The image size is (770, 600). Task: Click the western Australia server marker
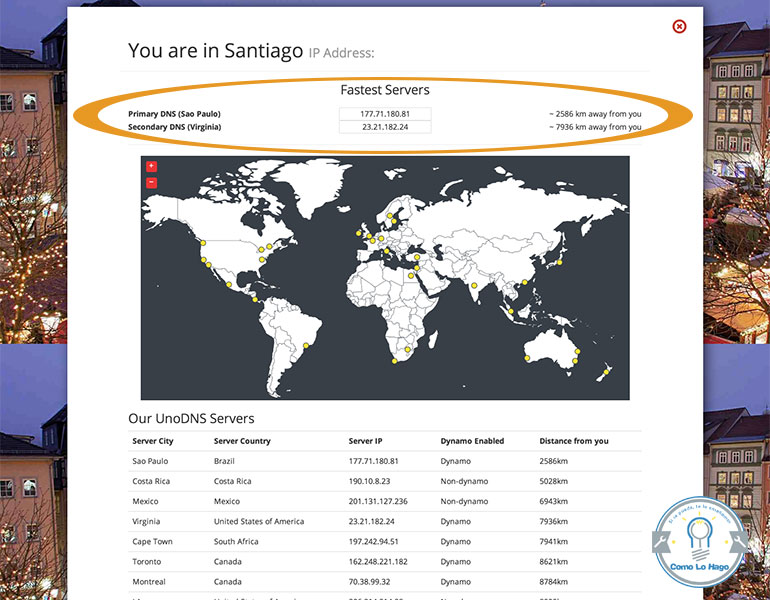[x=526, y=357]
